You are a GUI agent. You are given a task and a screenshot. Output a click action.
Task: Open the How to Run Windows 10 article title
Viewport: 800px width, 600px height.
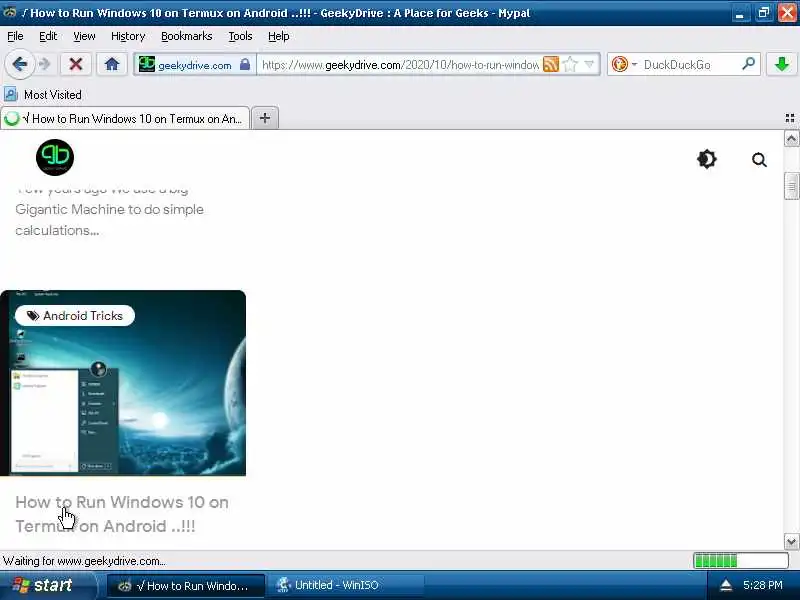click(x=122, y=514)
